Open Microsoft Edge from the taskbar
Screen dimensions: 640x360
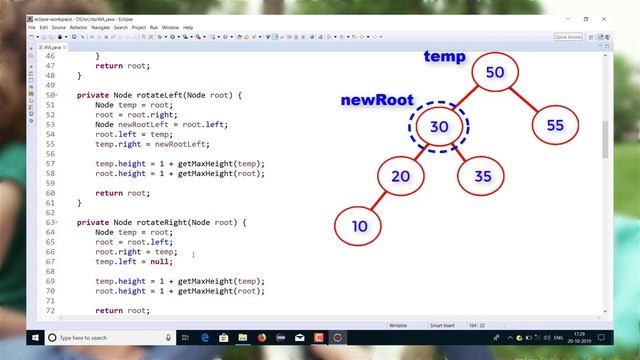pos(204,338)
